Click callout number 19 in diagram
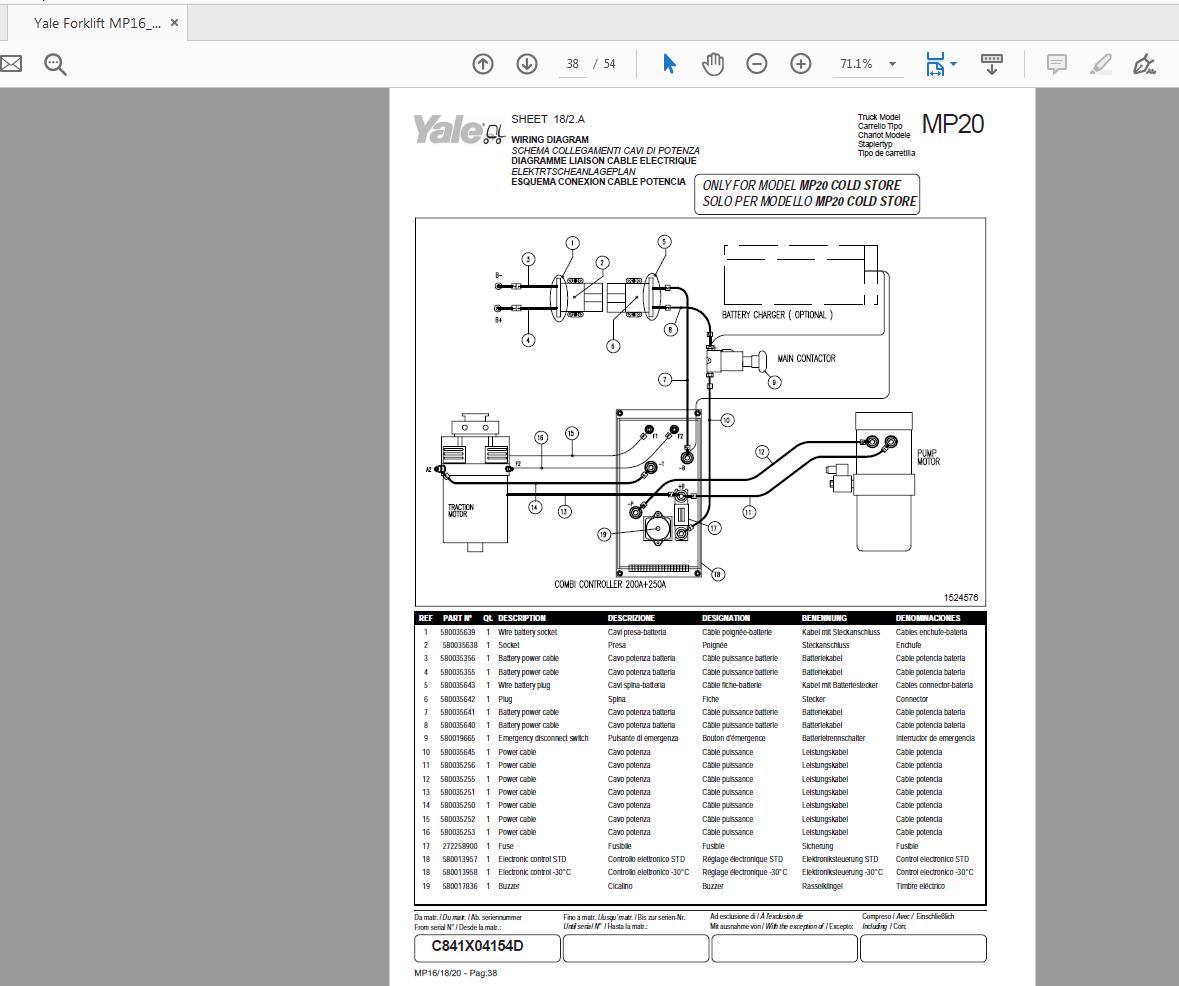 pyautogui.click(x=604, y=535)
